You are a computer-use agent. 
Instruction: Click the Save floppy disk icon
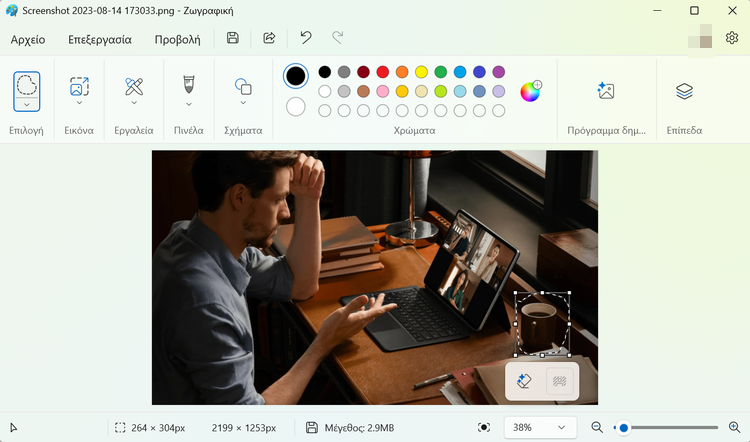[x=232, y=38]
